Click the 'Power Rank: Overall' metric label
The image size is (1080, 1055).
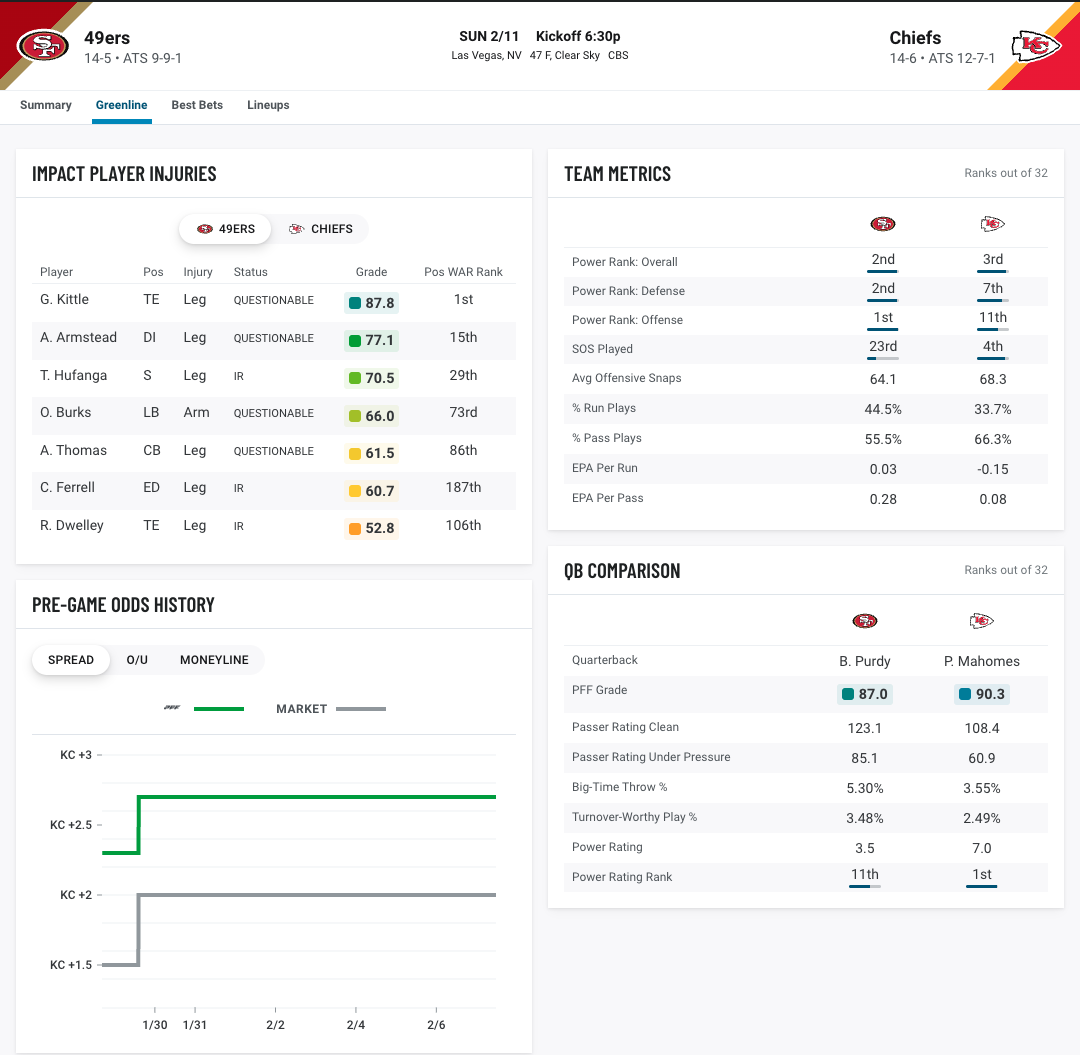click(x=625, y=262)
